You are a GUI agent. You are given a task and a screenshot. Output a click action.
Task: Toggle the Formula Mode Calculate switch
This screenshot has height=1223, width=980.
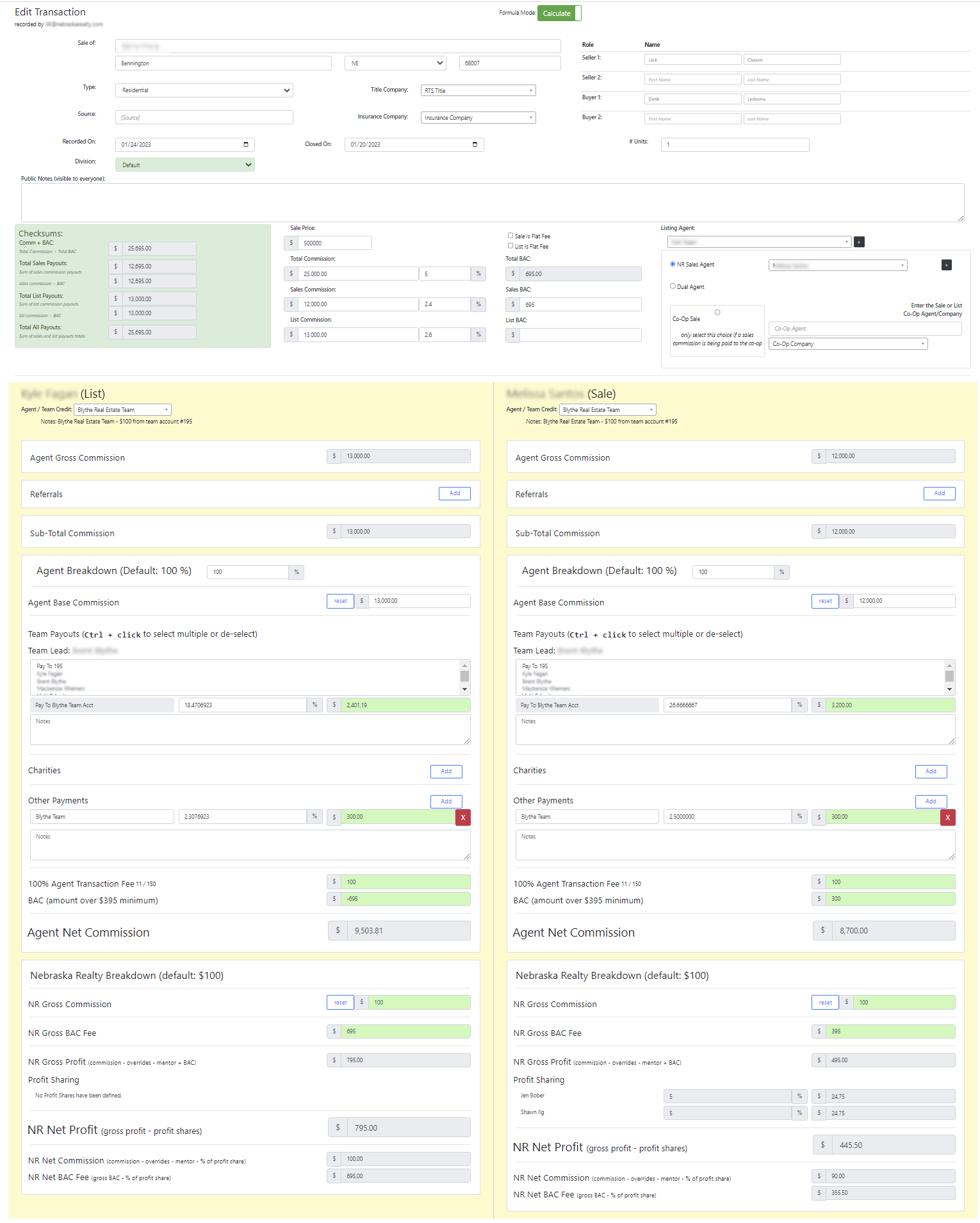click(559, 13)
